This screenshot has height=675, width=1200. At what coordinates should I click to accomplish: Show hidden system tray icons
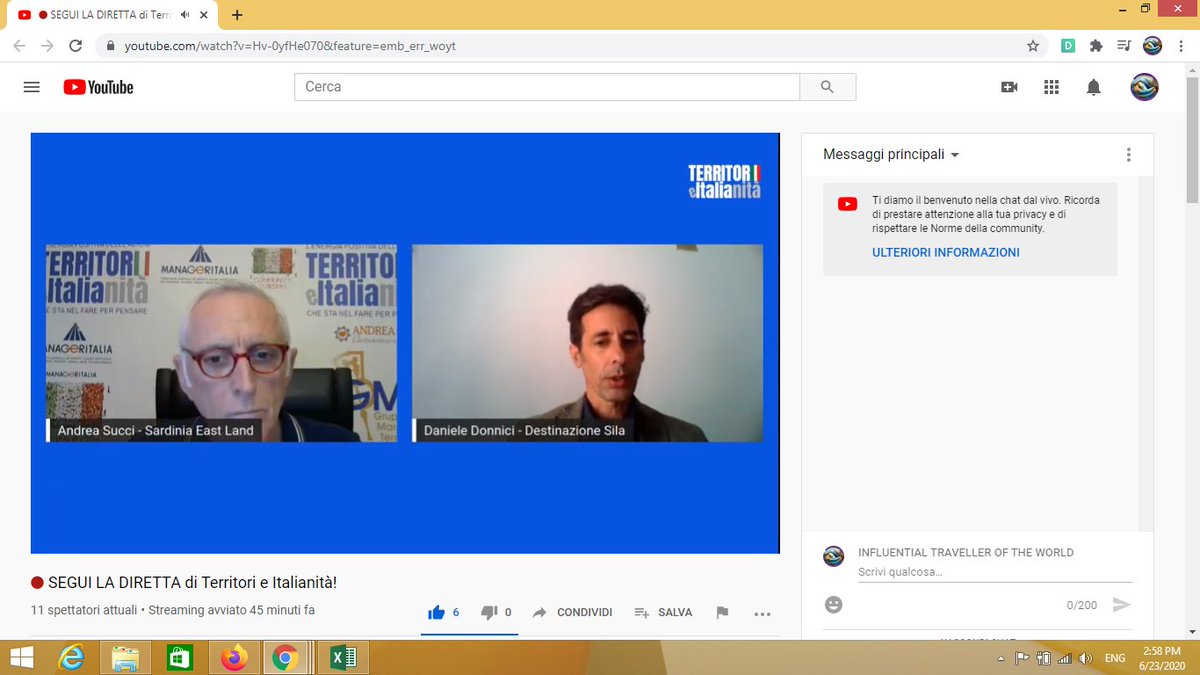pyautogui.click(x=1002, y=659)
